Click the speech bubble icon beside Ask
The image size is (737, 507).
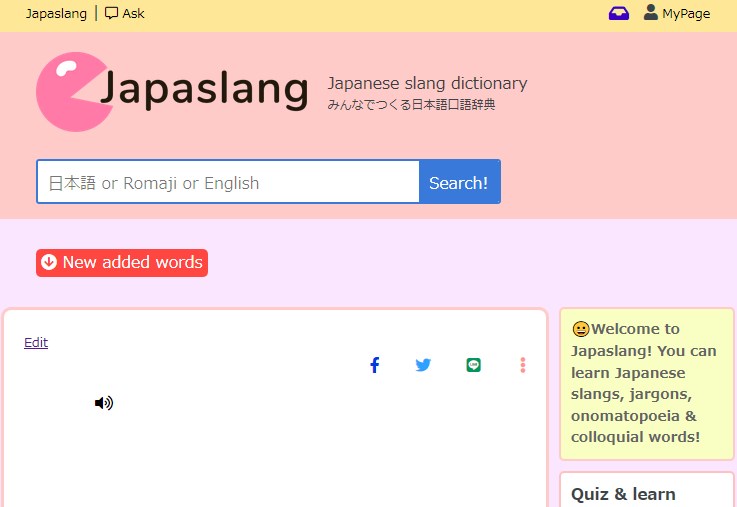coord(111,14)
